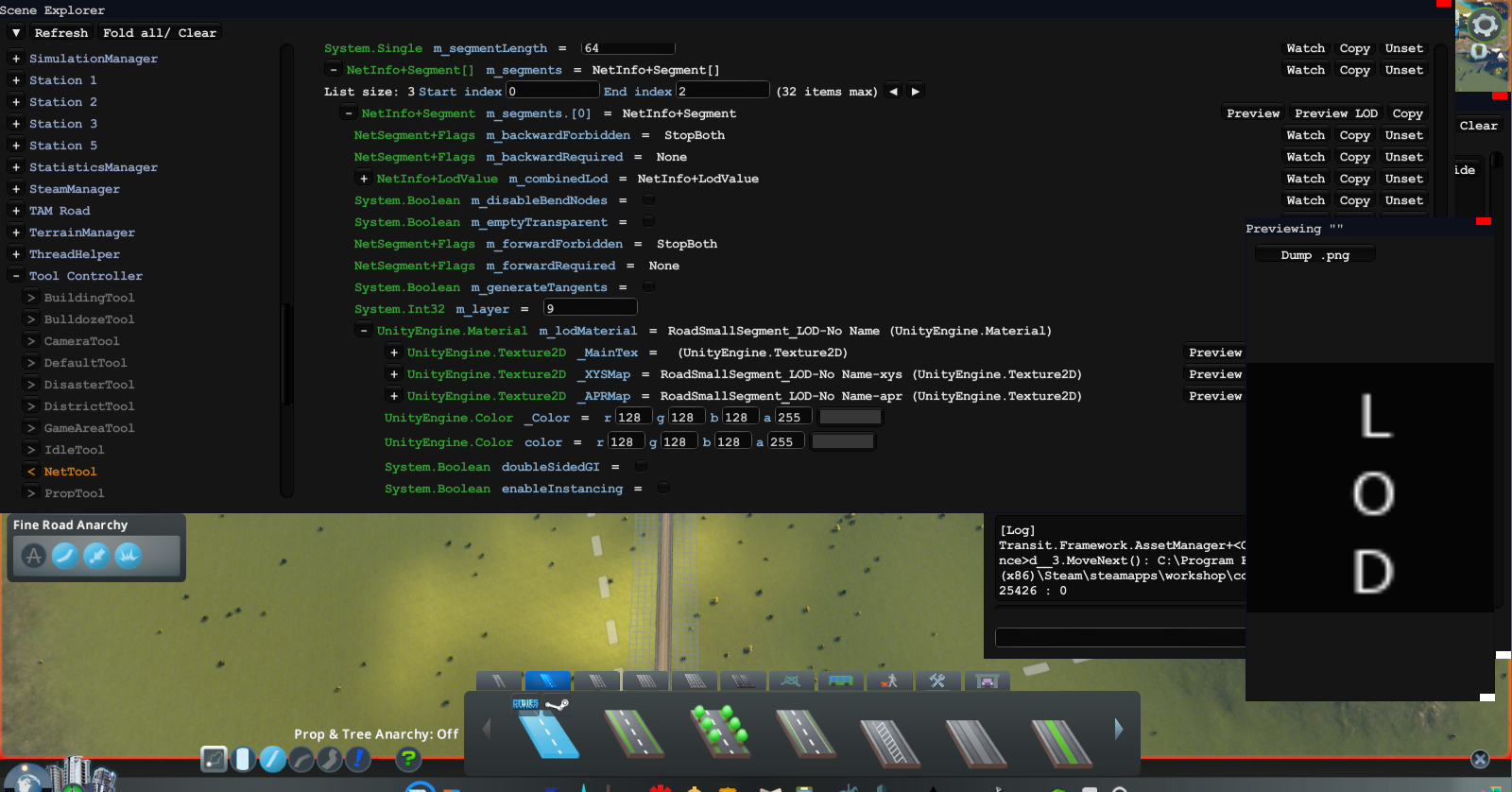Click the Cities Skylines content filter icon
The width and height of the screenshot is (1512, 792).
point(525,704)
